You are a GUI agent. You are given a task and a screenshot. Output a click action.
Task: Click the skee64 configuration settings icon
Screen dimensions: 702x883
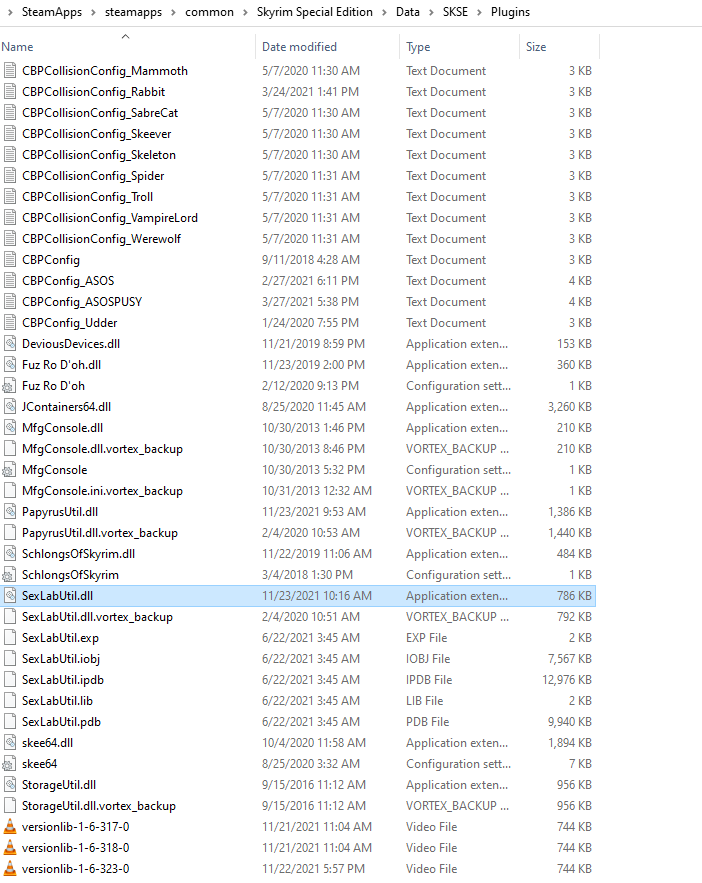[9, 764]
